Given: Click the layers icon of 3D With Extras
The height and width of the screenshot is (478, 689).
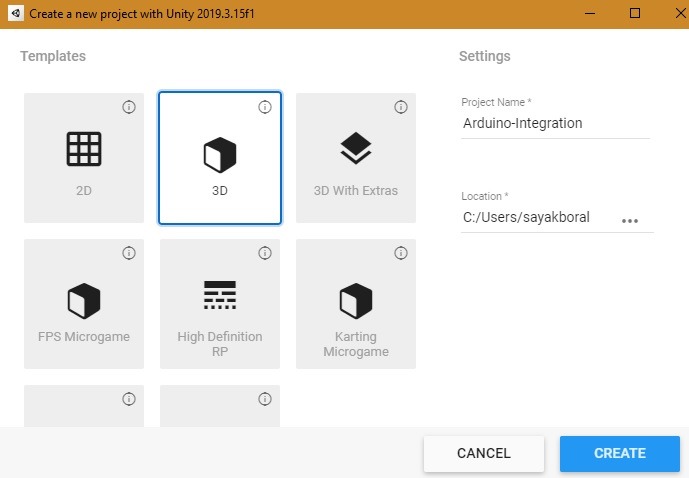Looking at the screenshot, I should coord(356,148).
